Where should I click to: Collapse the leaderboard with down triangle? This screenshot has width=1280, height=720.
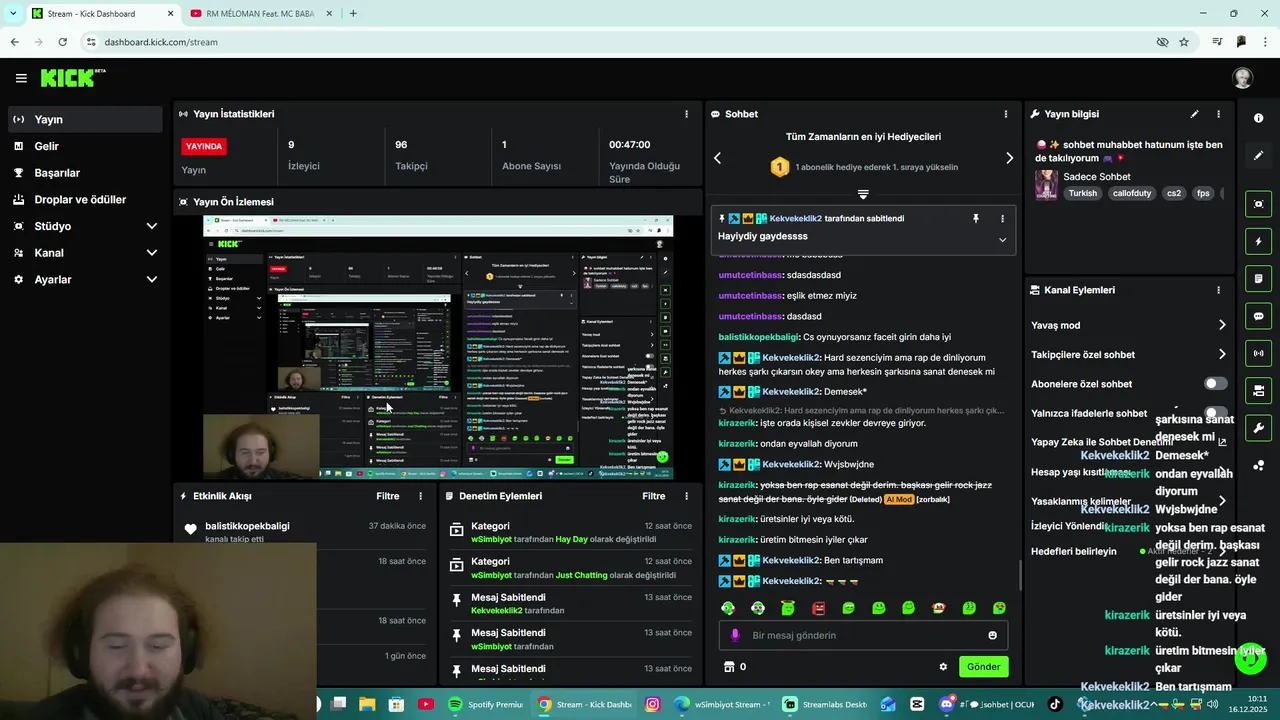coord(863,194)
